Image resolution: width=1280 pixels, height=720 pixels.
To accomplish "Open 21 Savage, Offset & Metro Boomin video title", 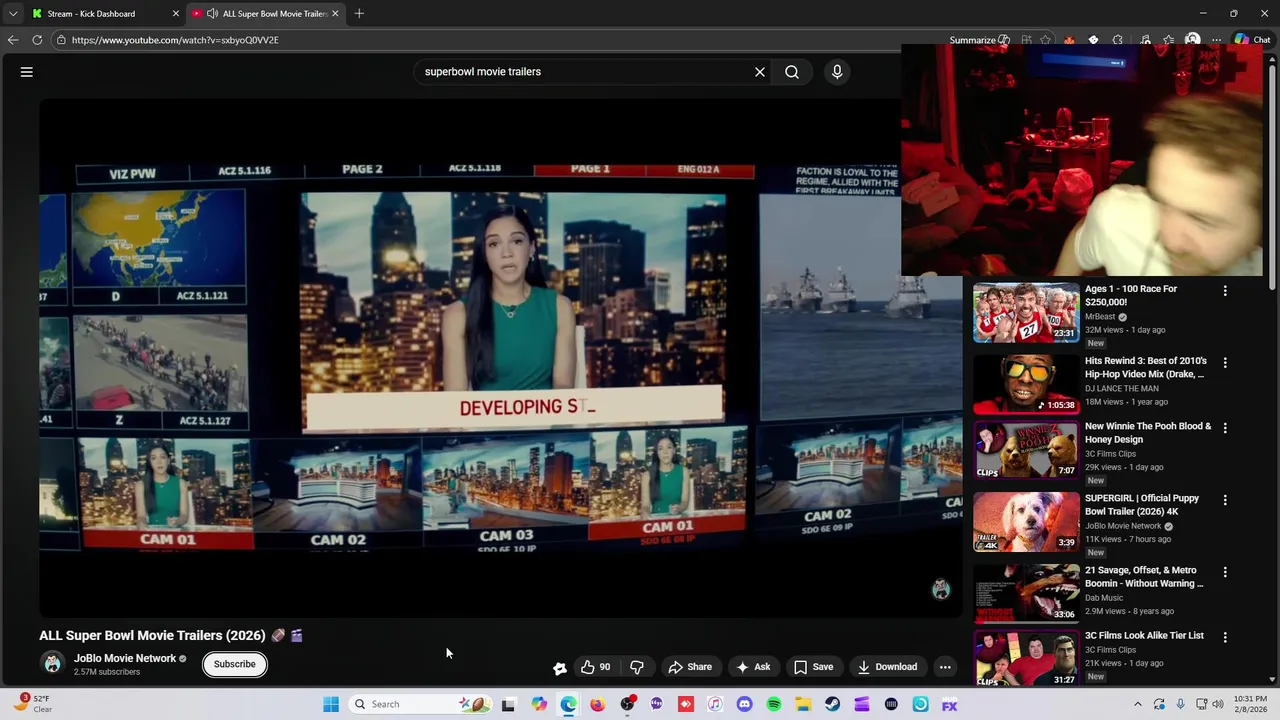I will click(1144, 577).
